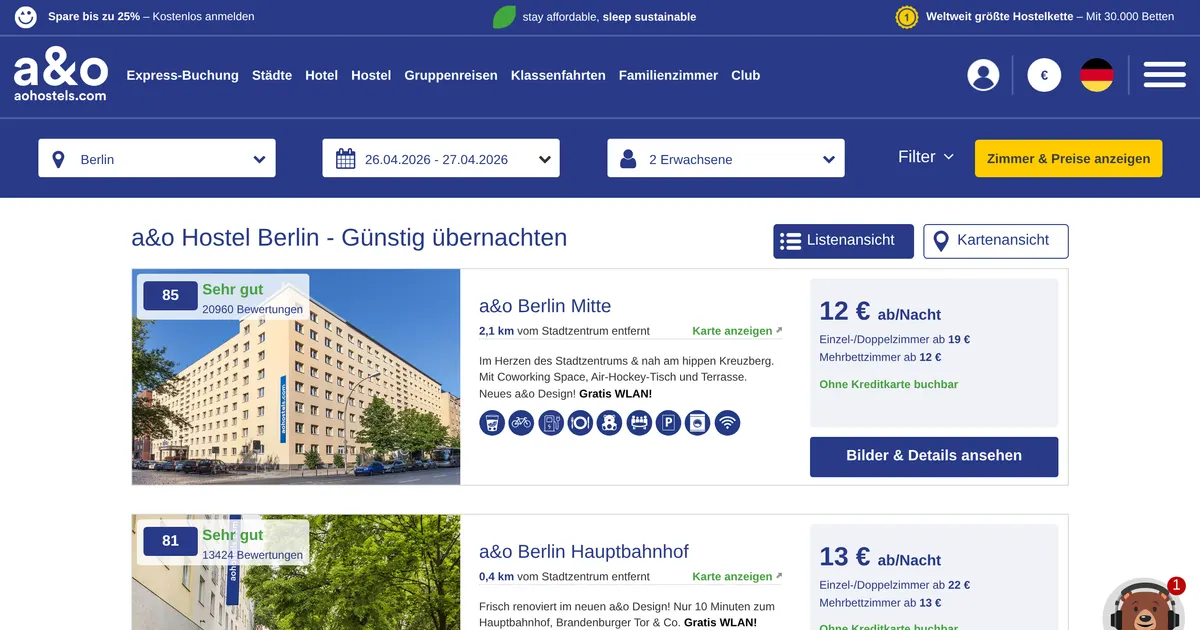The image size is (1200, 630).
Task: Click the drinks bar amenity icon
Action: (x=492, y=423)
